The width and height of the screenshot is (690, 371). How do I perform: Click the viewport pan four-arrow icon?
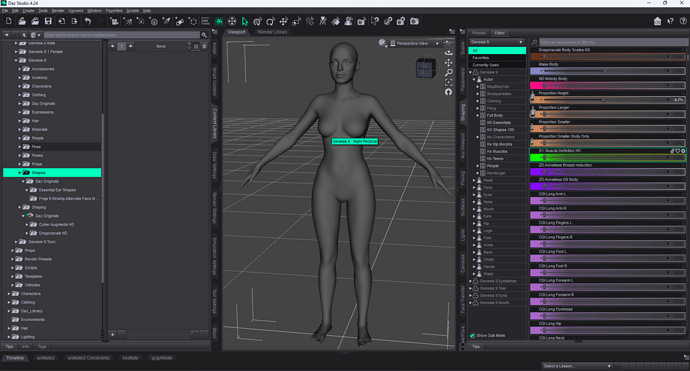(x=448, y=62)
